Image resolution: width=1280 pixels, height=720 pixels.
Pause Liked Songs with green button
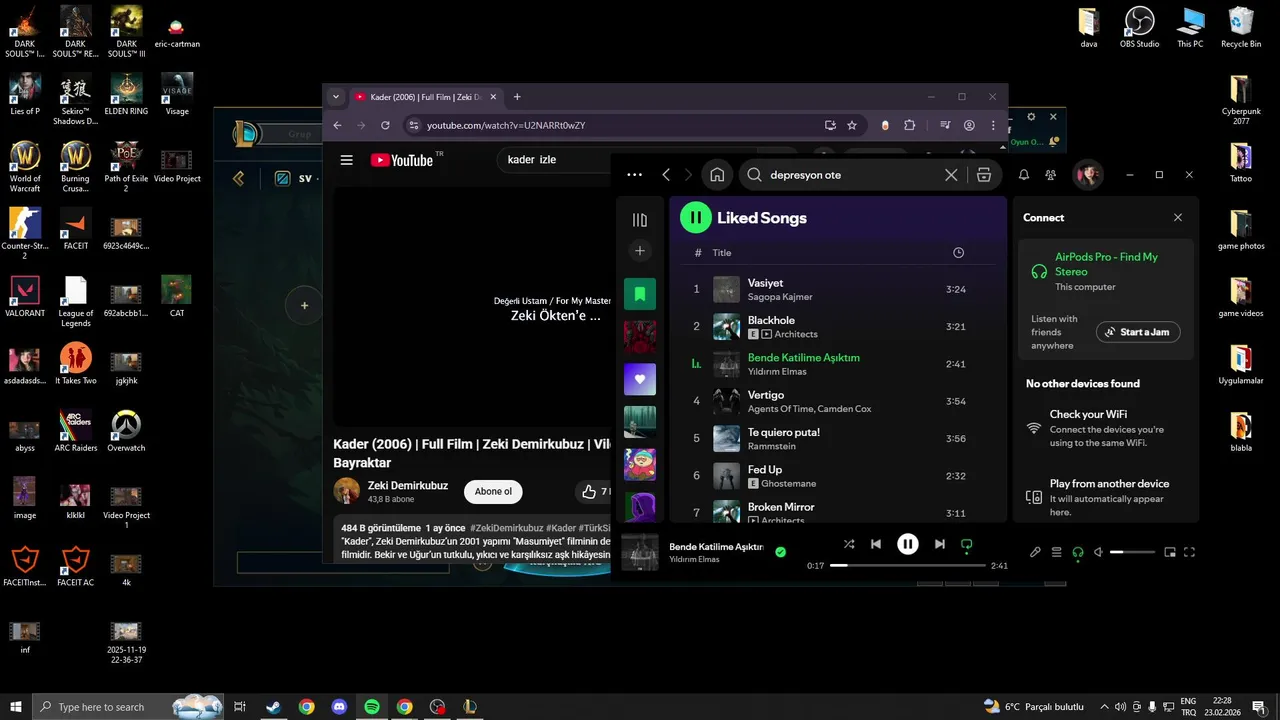coord(695,217)
